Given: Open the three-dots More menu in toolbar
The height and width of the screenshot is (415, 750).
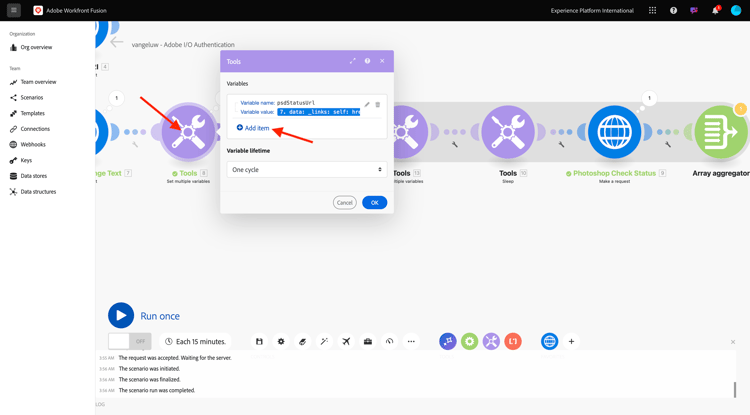Looking at the screenshot, I should (x=411, y=341).
